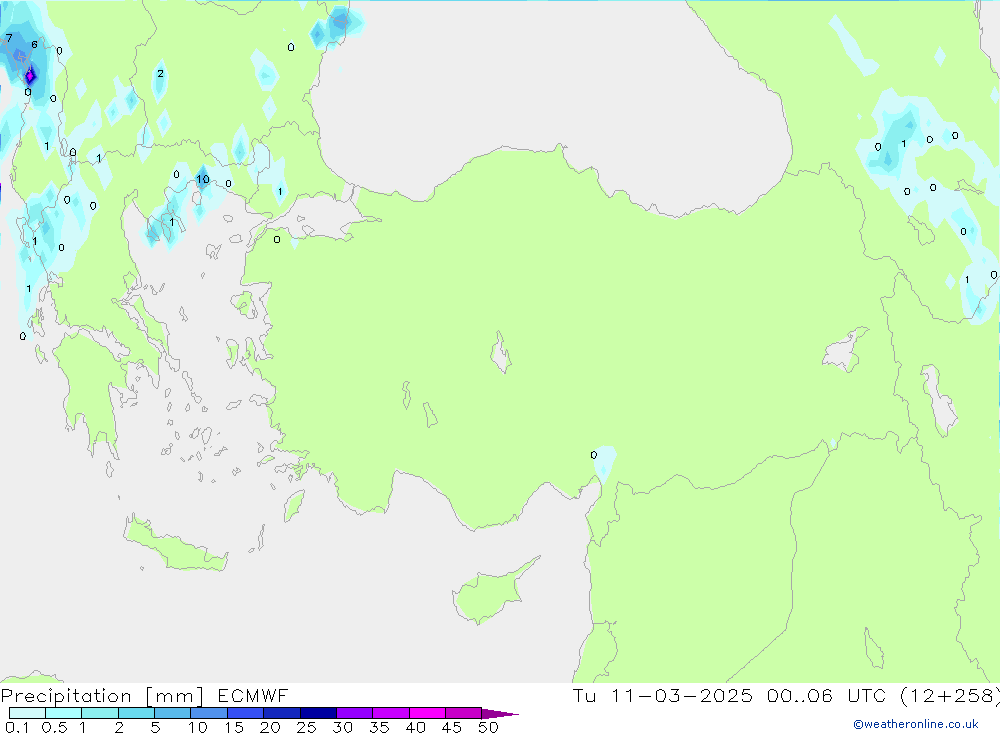Click the 'Precipitation [mm]' title text
This screenshot has height=733, width=1000.
pos(102,696)
